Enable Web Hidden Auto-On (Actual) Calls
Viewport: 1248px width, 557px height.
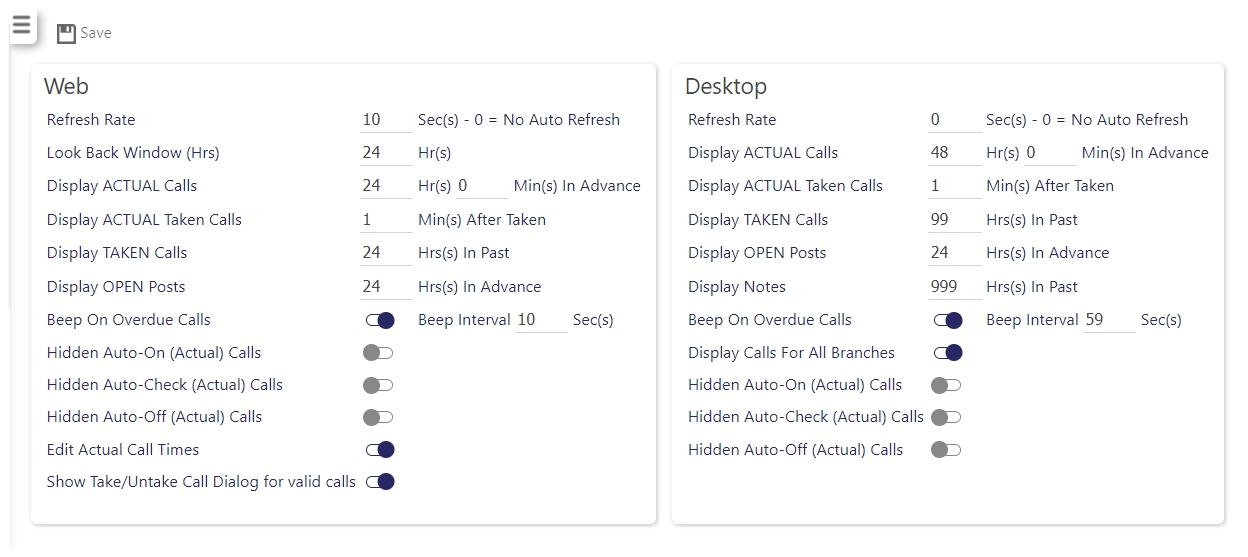pos(378,353)
